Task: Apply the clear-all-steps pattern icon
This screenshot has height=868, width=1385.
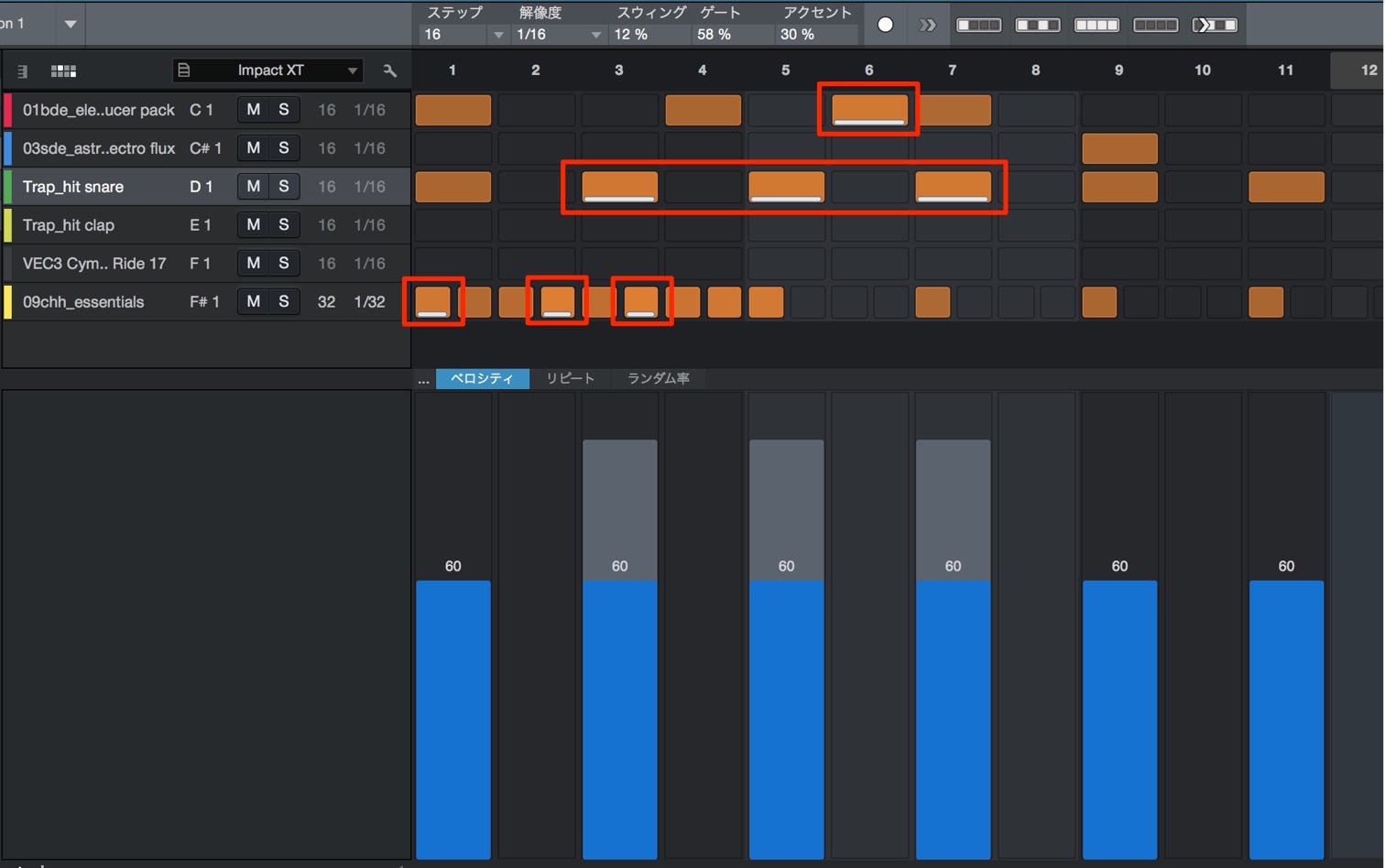Action: tap(1155, 25)
